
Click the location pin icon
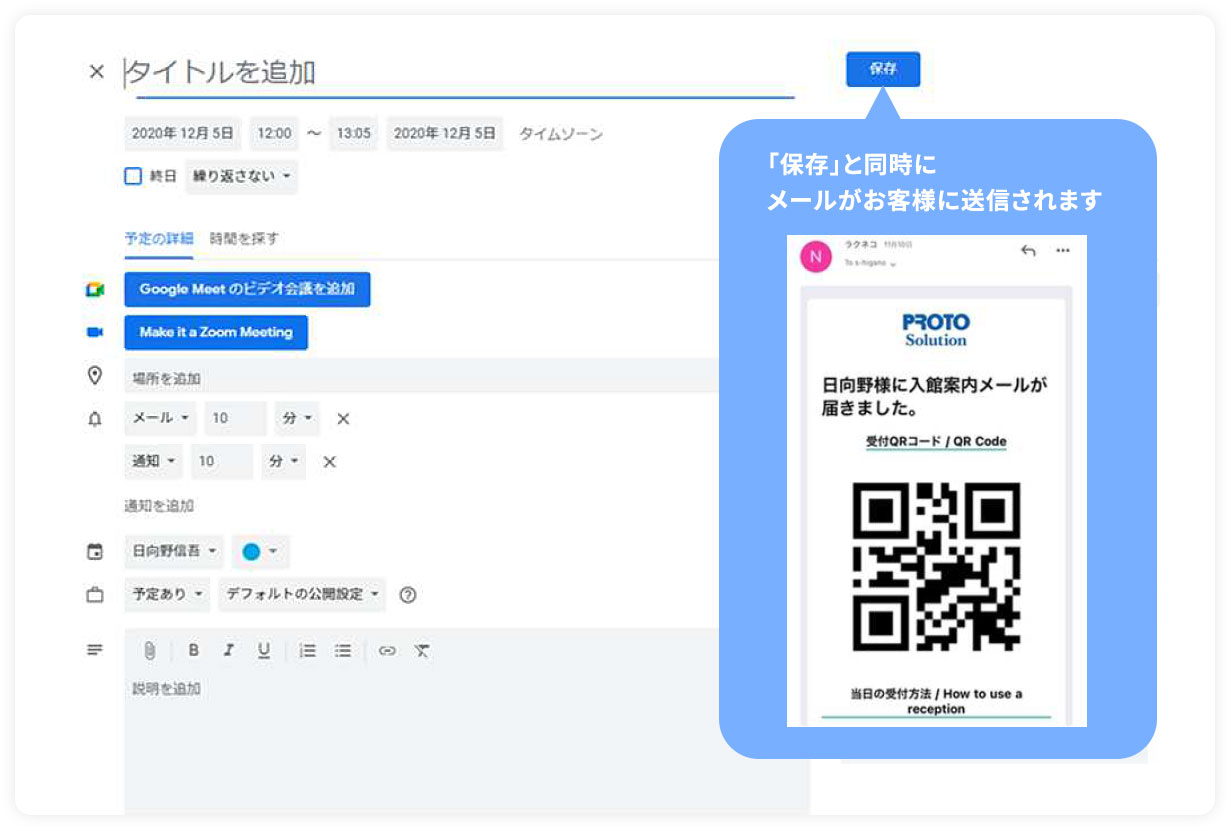coord(95,376)
